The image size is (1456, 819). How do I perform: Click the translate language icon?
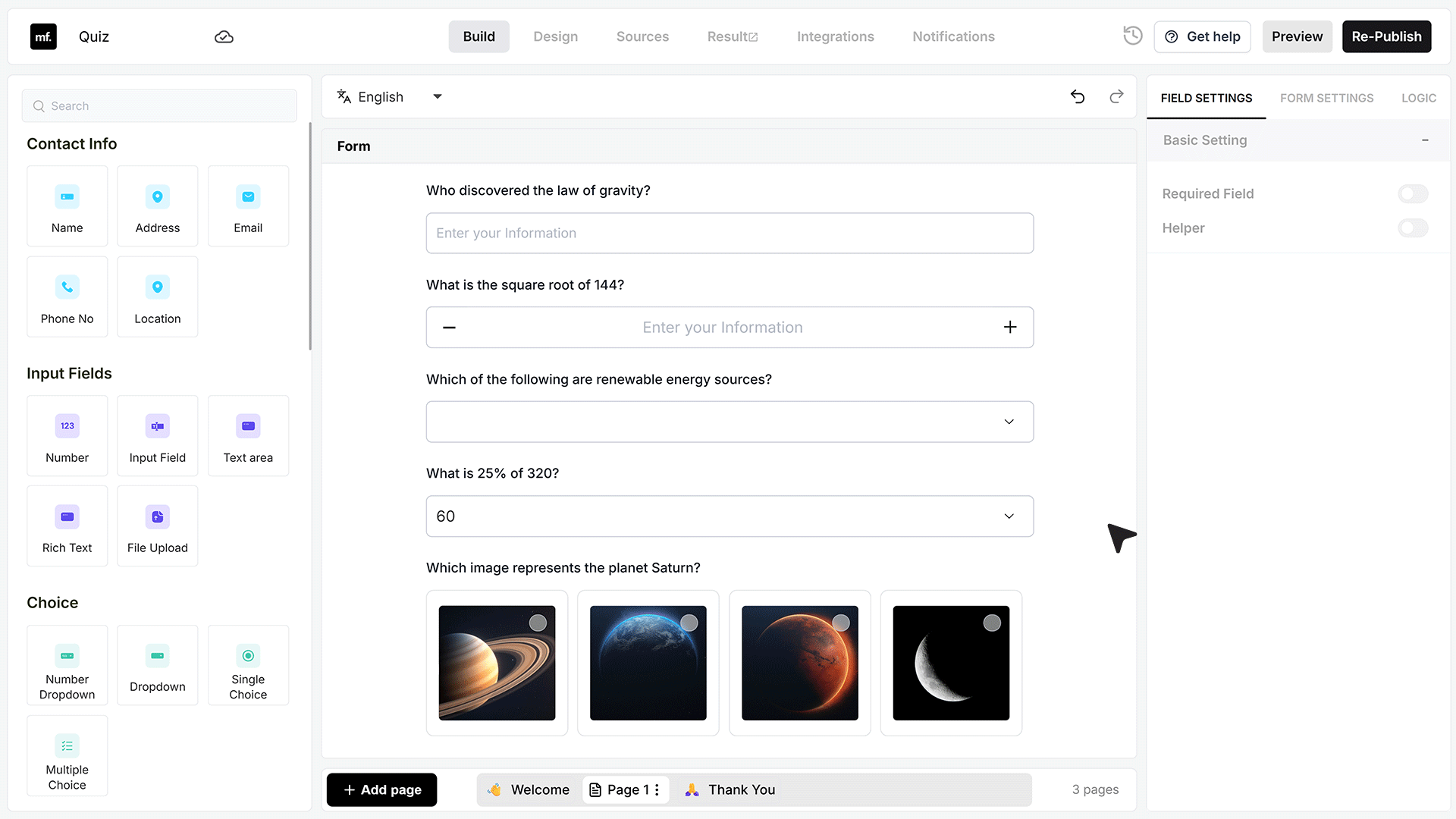coord(344,96)
